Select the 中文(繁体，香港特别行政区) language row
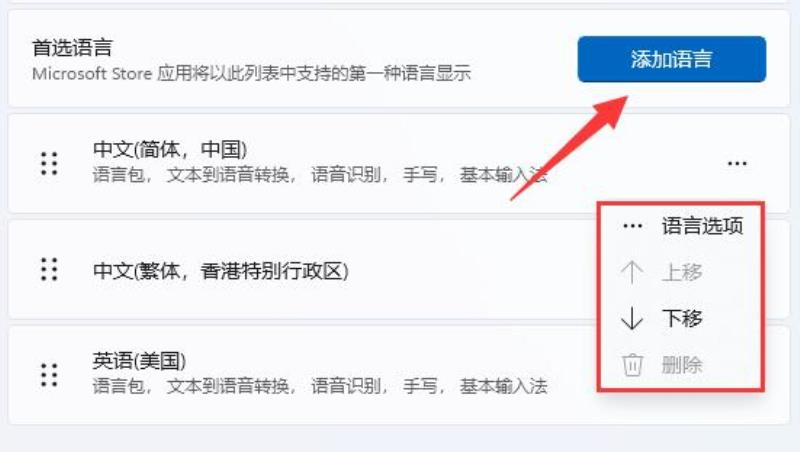 pos(399,270)
